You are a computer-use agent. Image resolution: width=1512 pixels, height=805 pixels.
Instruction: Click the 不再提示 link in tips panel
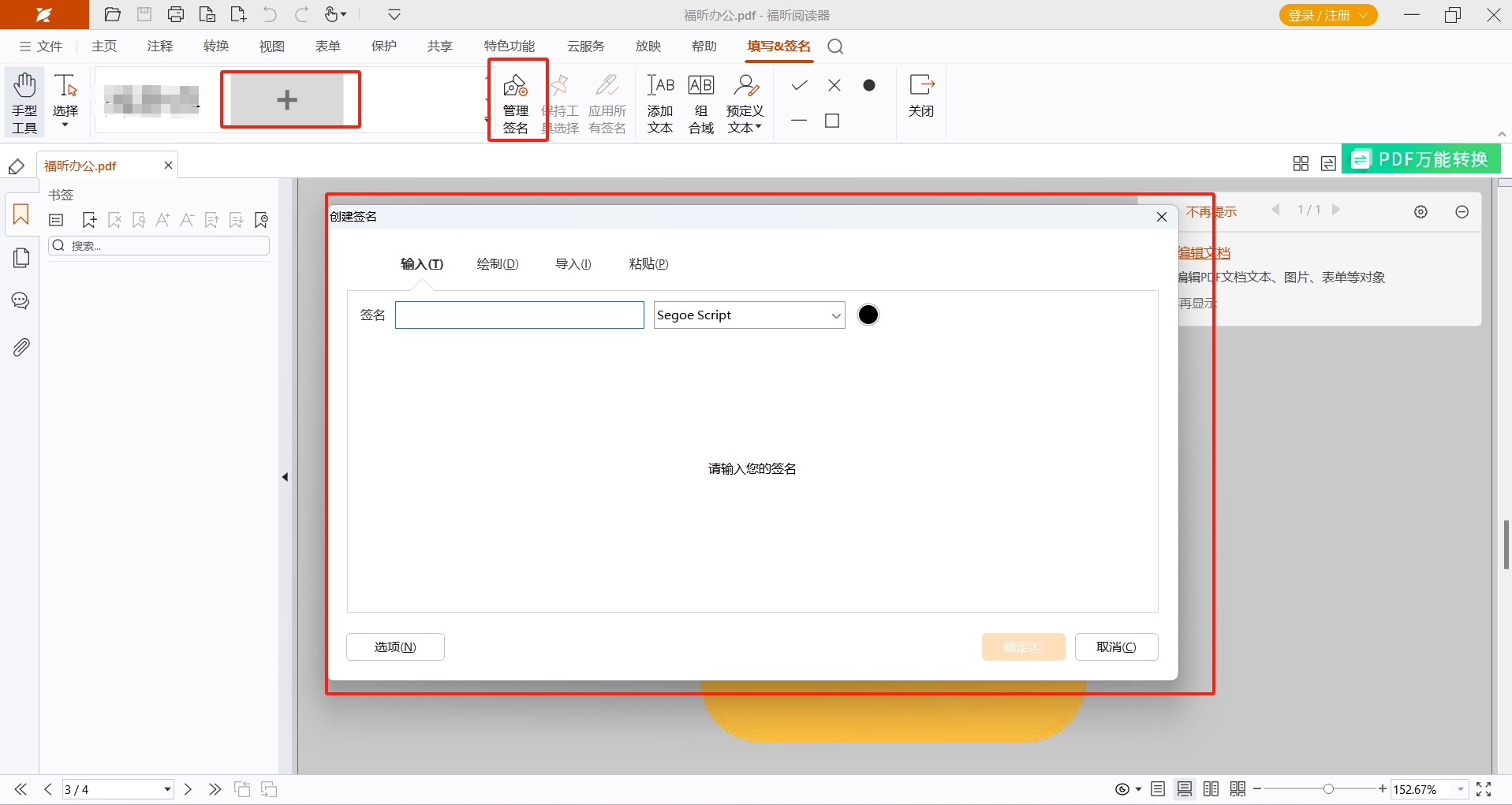coord(1211,212)
